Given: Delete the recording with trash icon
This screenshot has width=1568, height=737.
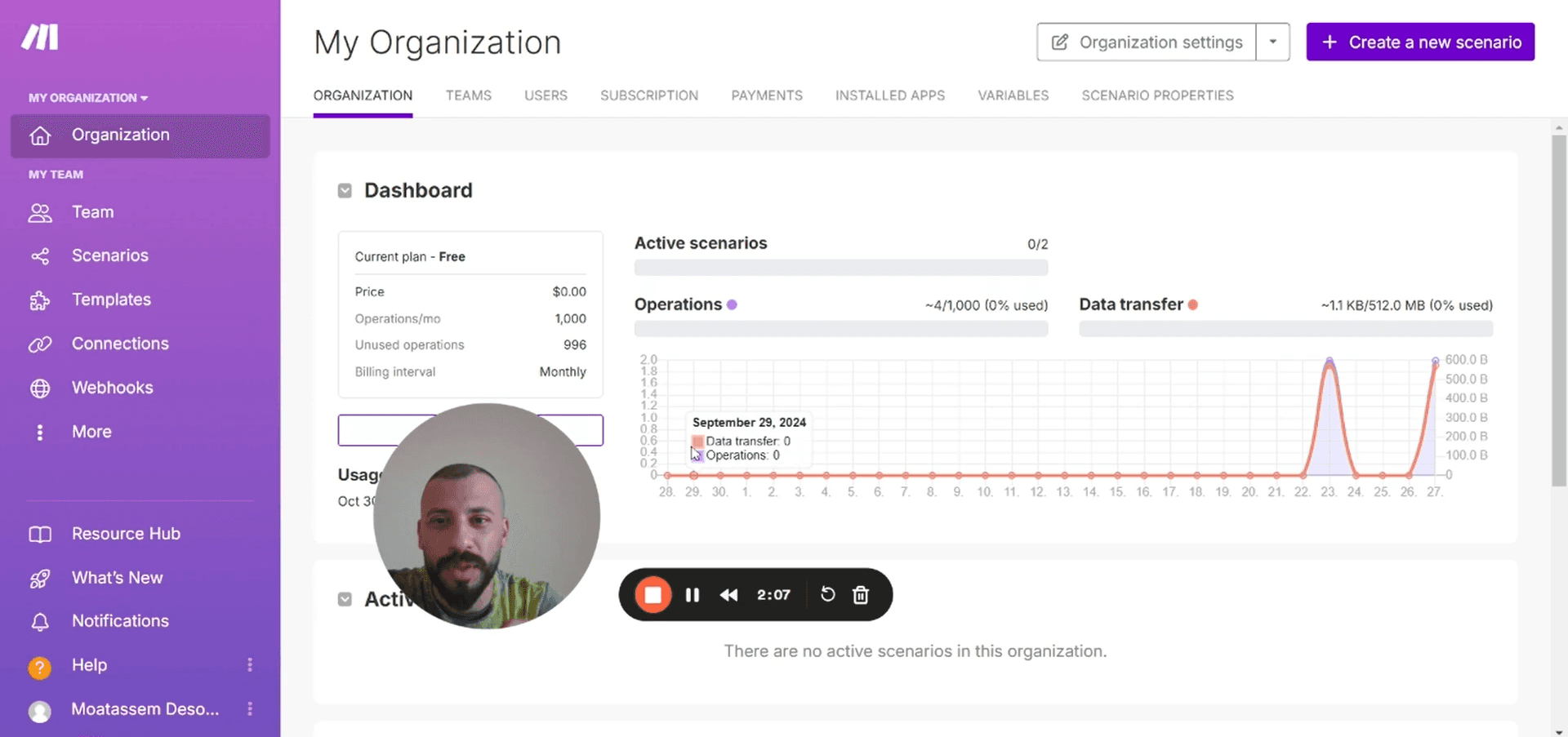Looking at the screenshot, I should pyautogui.click(x=861, y=595).
